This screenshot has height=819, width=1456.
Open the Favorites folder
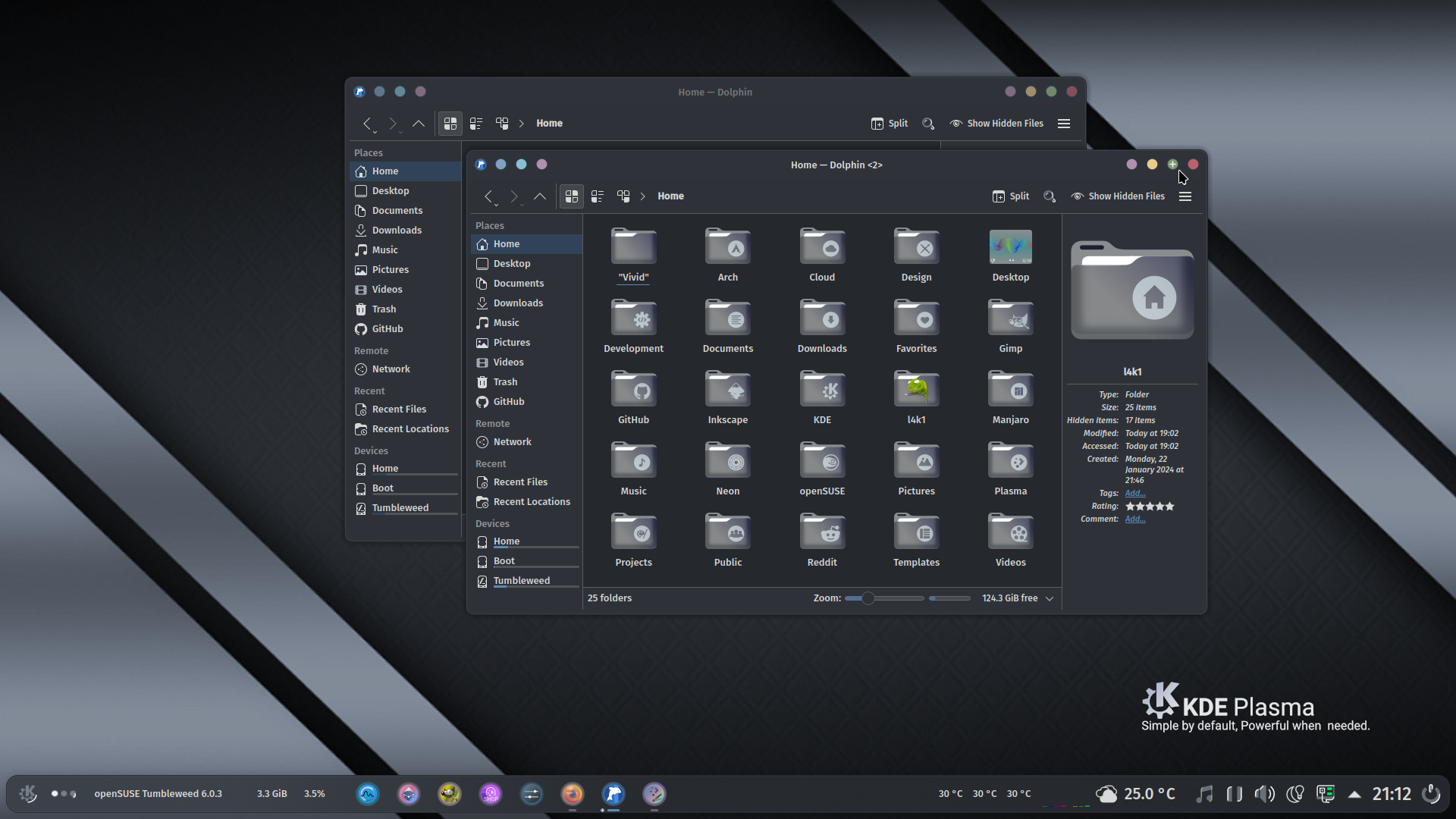pos(916,326)
